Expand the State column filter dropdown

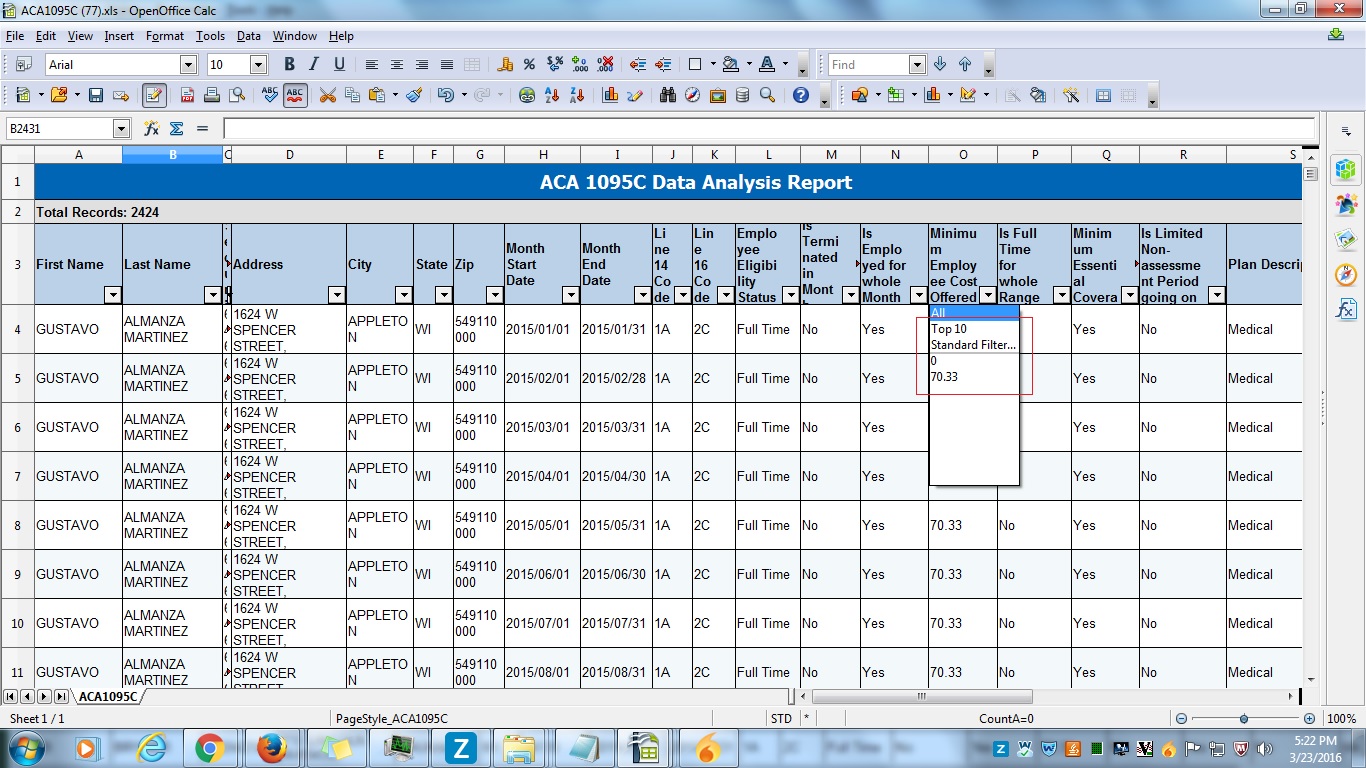(442, 295)
